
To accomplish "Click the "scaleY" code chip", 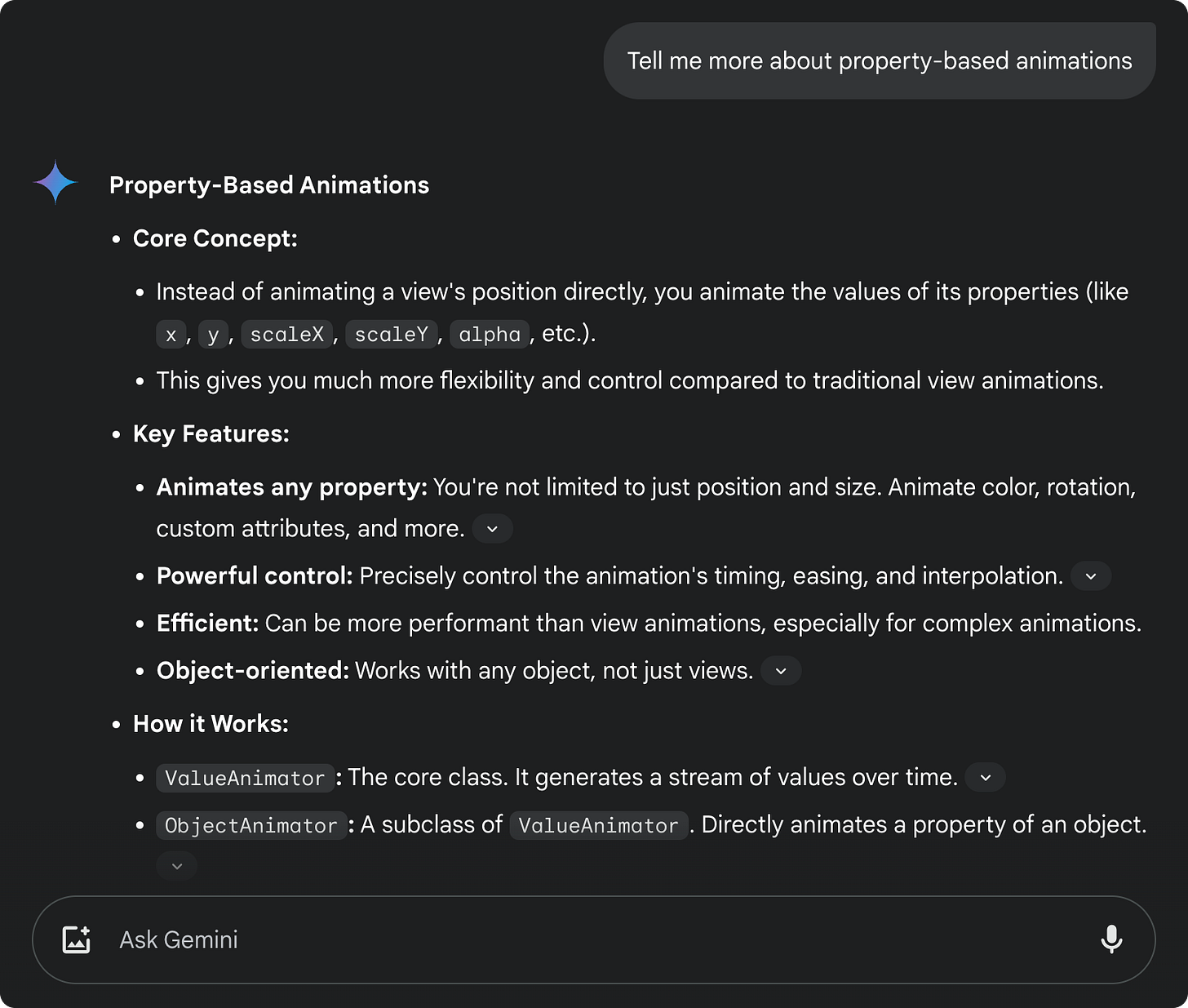I will (x=392, y=335).
